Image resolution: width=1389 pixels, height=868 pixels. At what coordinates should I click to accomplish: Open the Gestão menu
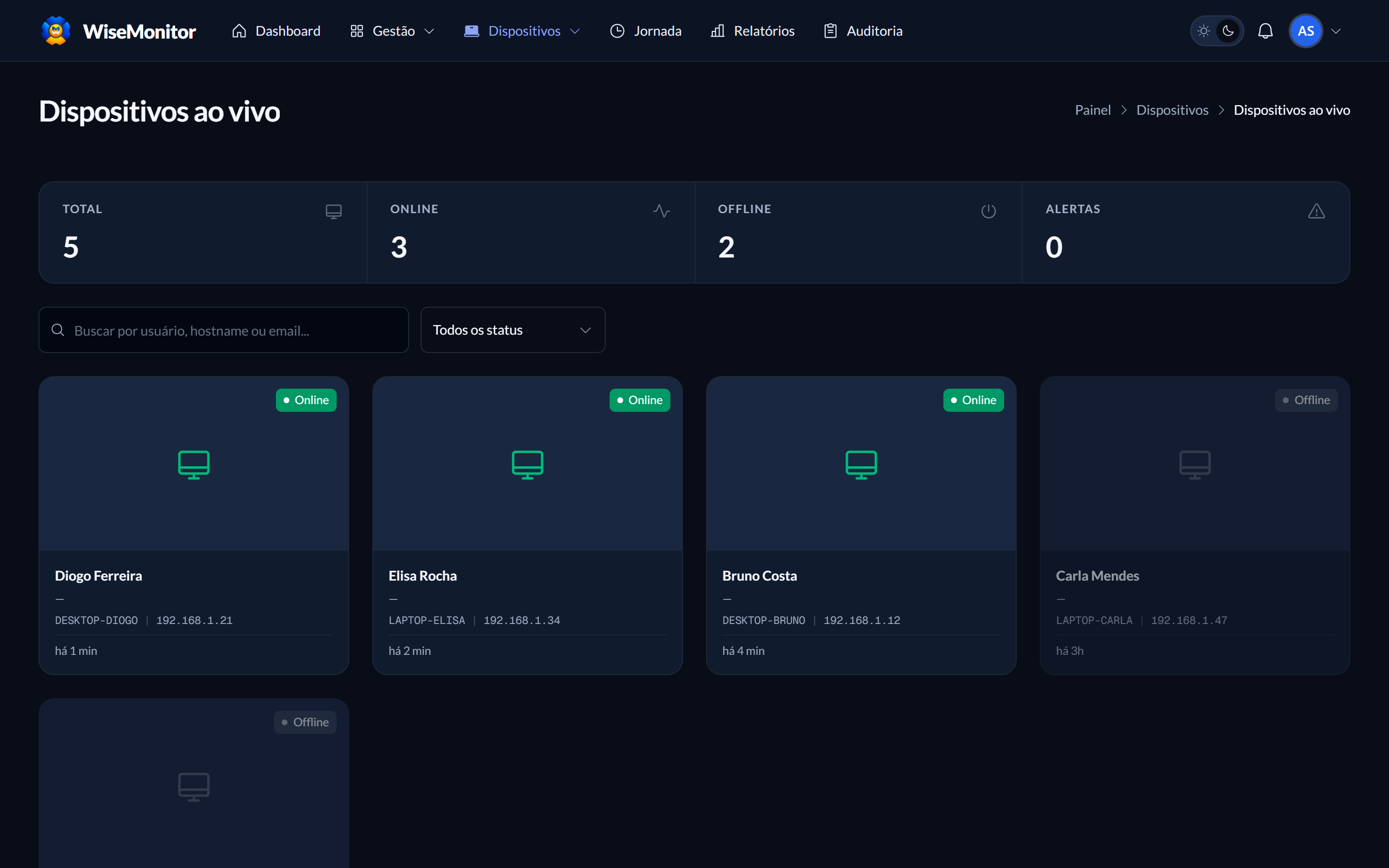point(392,31)
